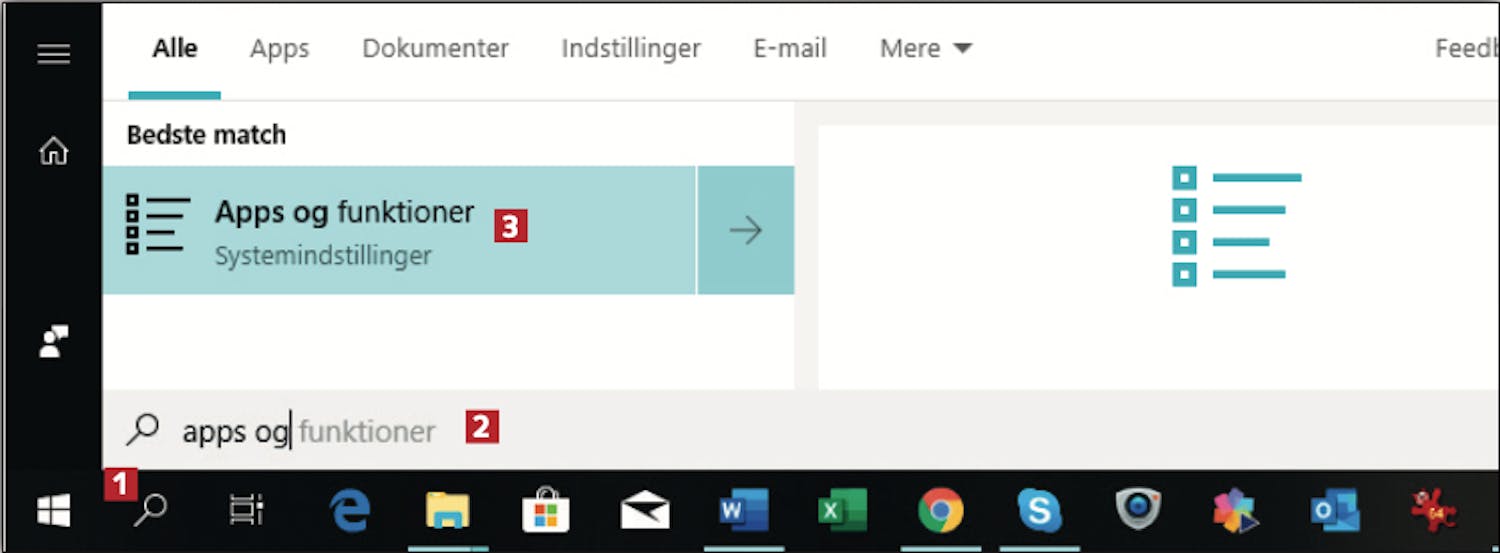
Task: Launch Excel from the taskbar
Action: pos(842,511)
